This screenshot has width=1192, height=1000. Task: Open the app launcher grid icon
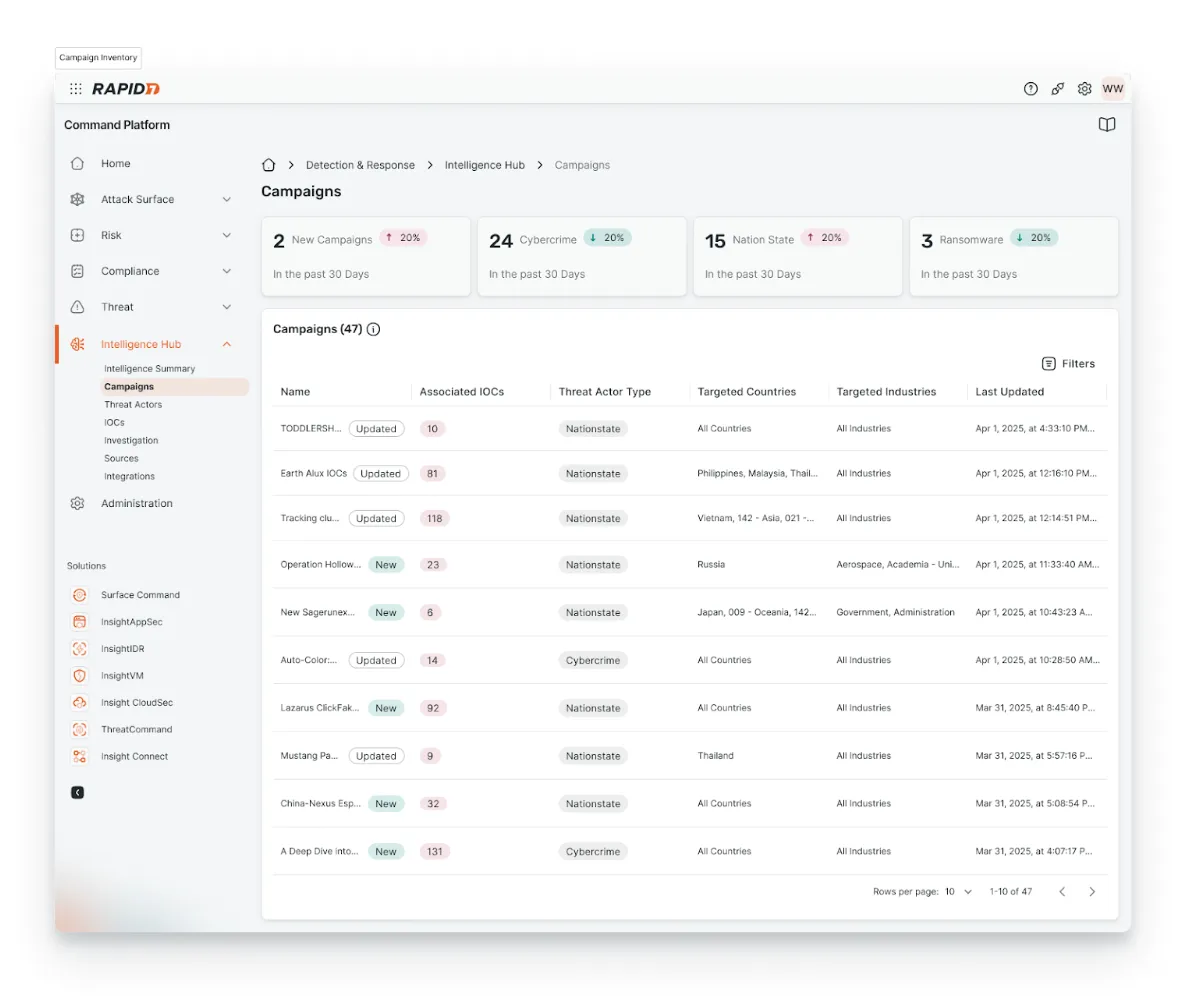pyautogui.click(x=76, y=89)
